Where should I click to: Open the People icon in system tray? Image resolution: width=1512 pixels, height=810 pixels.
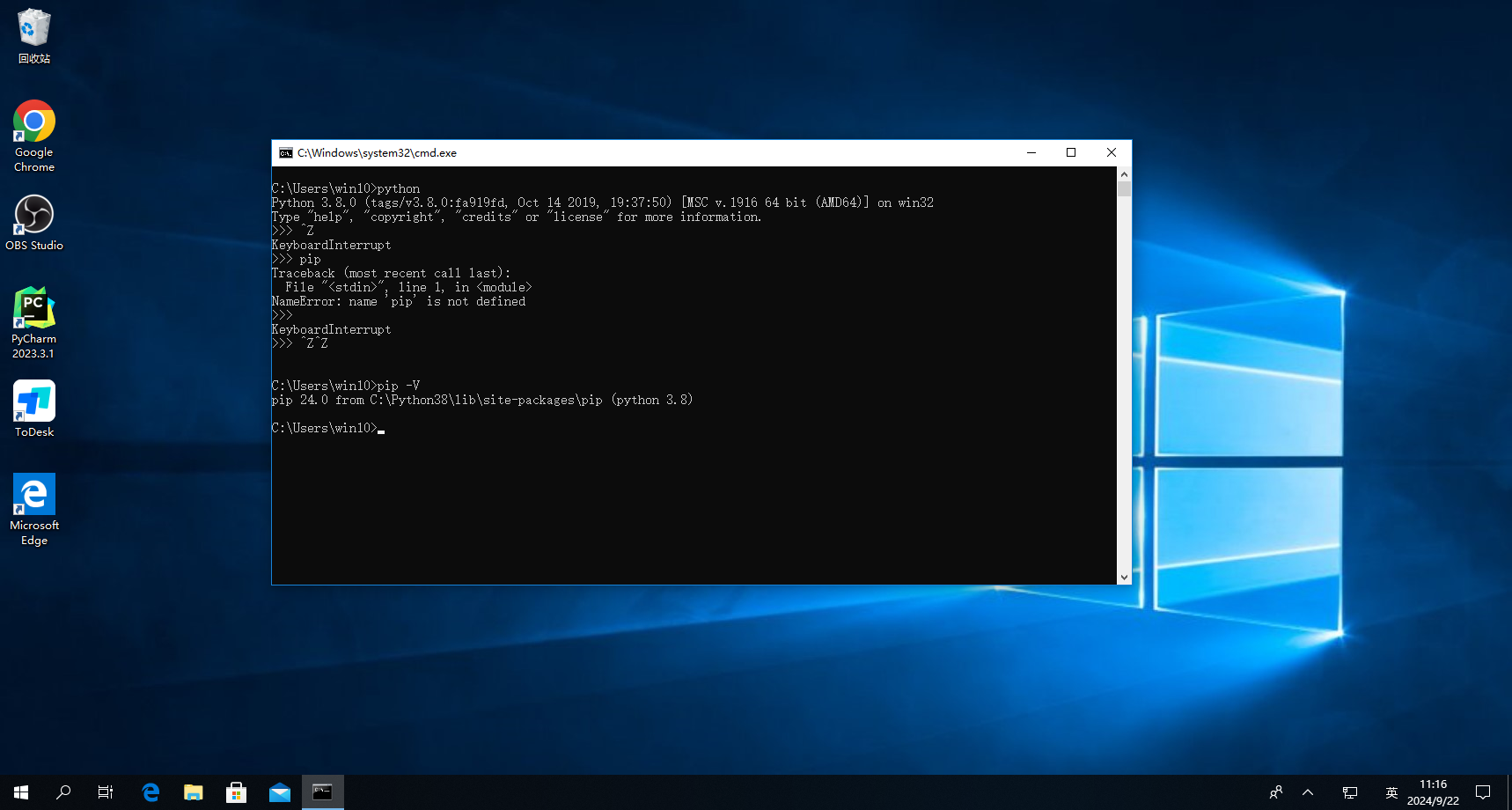tap(1276, 792)
